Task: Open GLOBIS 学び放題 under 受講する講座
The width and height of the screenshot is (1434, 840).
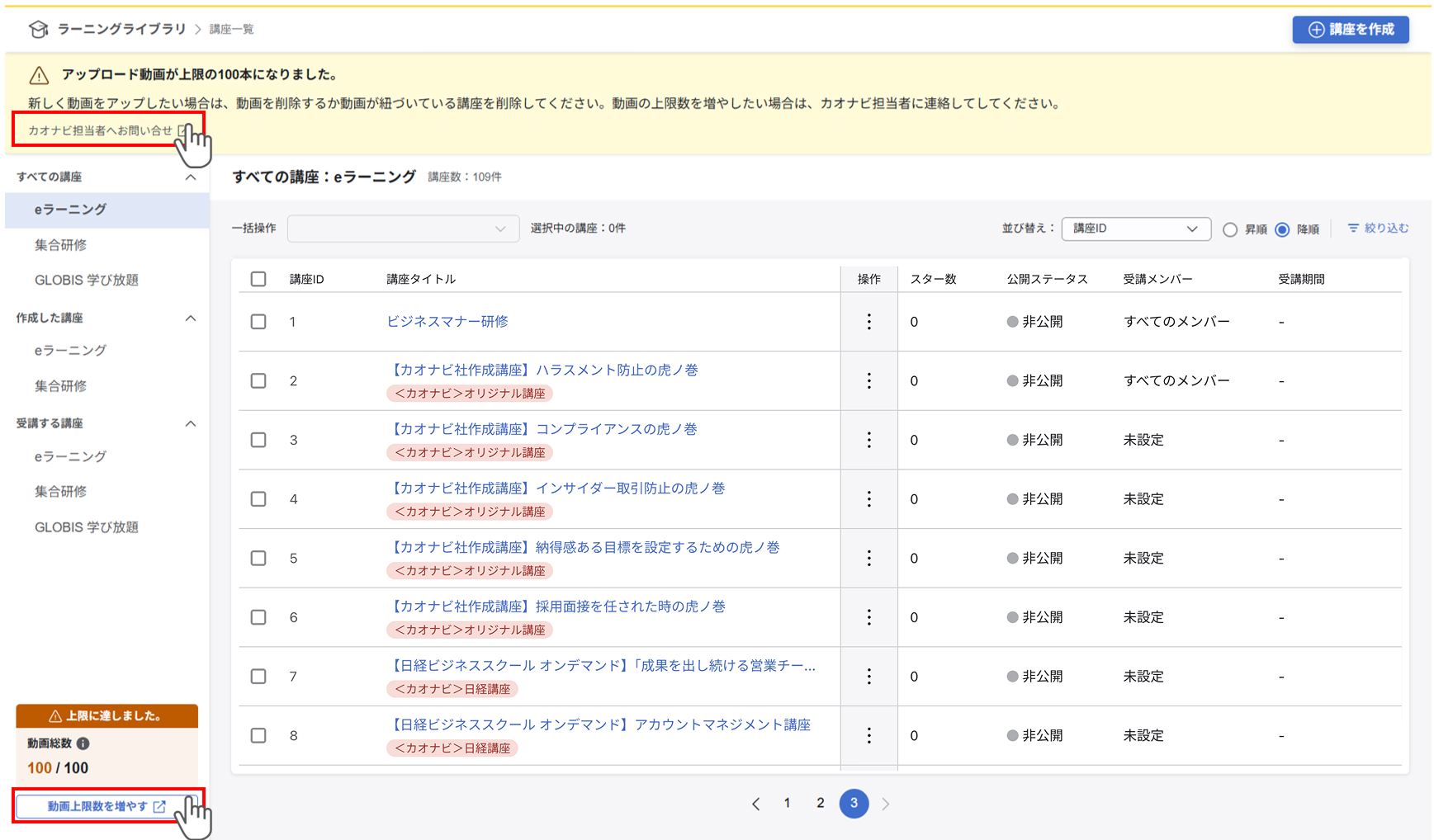Action: (87, 527)
